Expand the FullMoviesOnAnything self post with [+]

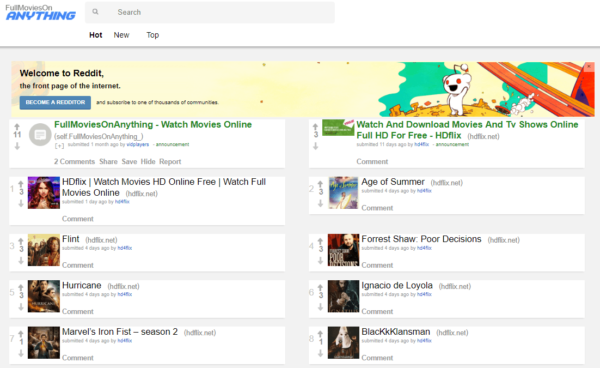[x=59, y=145]
